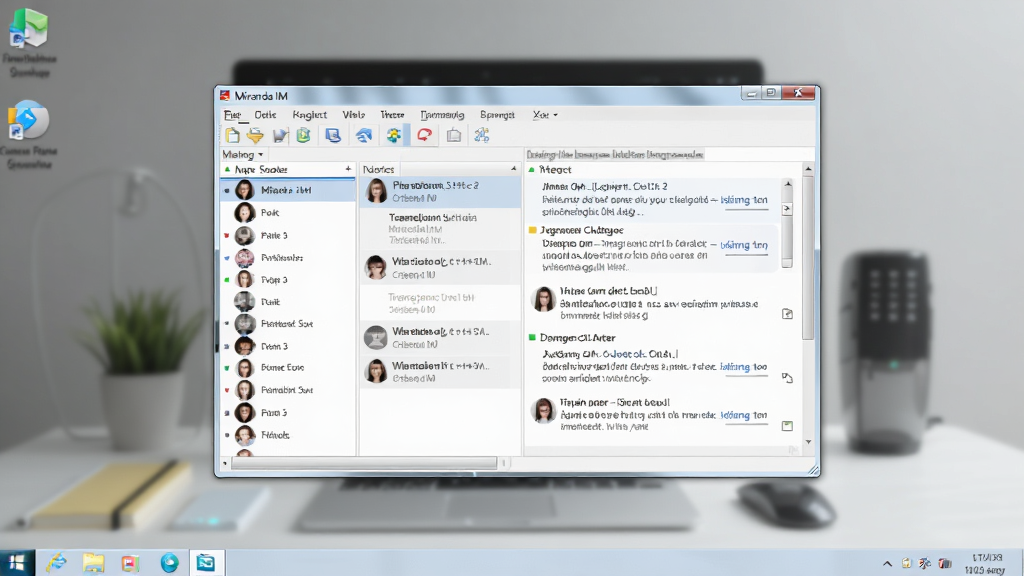Click the gray clipboard toolbar icon
This screenshot has width=1024, height=576.
click(x=454, y=135)
